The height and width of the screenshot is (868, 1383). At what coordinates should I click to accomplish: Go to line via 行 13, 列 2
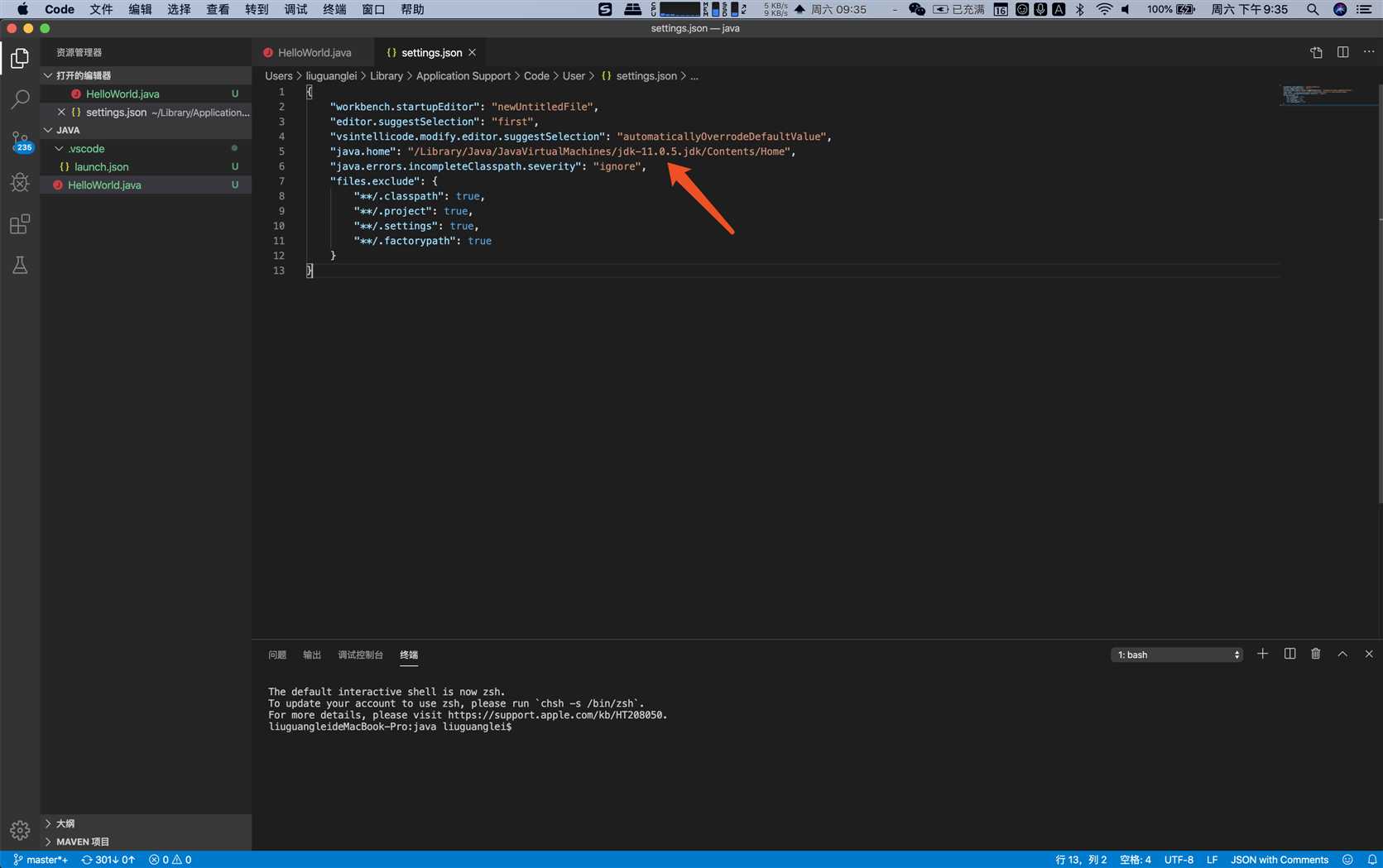[x=1081, y=860]
